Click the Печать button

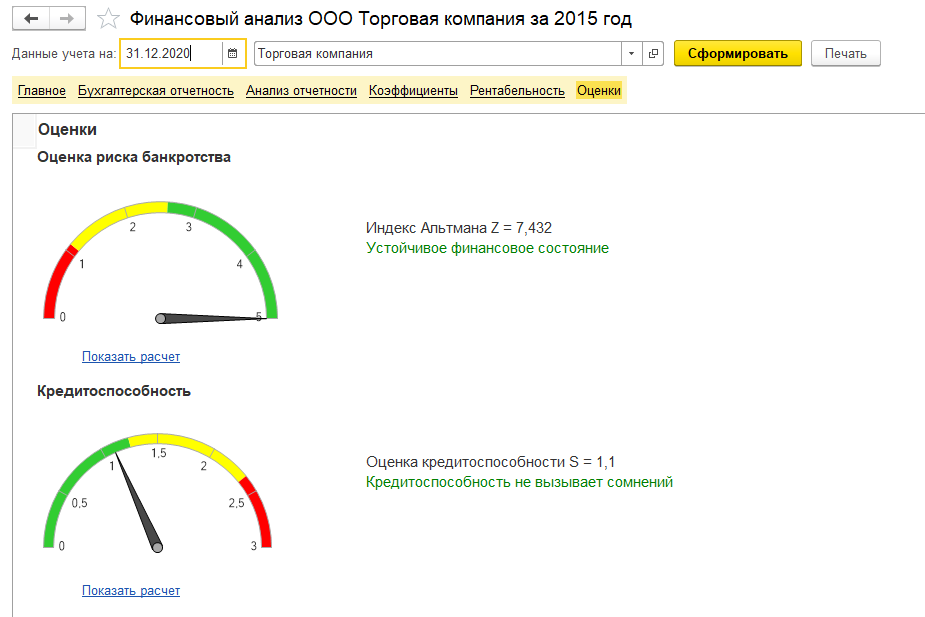click(x=845, y=54)
